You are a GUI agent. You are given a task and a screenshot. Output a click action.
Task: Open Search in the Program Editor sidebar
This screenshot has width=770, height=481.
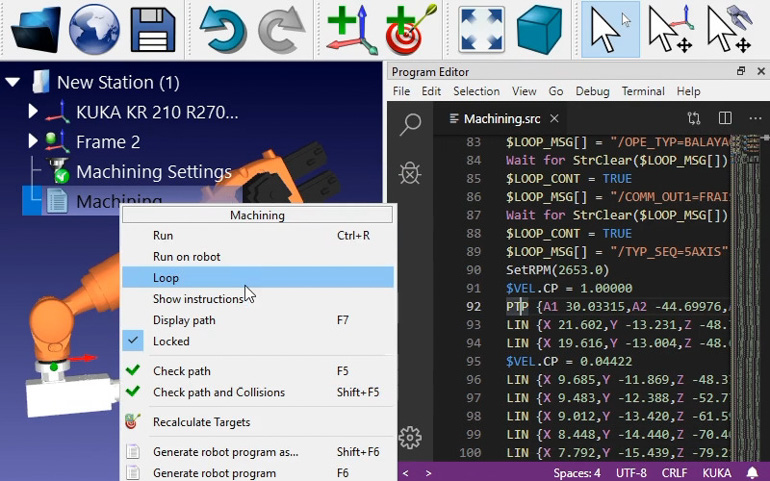tap(410, 124)
